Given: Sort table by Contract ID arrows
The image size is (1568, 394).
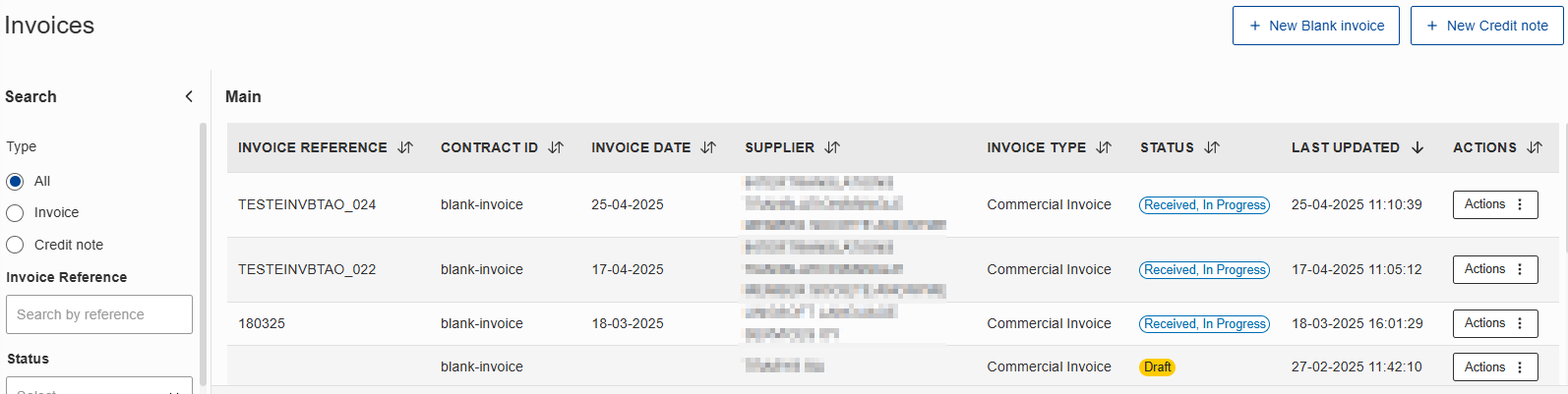Looking at the screenshot, I should tap(556, 147).
